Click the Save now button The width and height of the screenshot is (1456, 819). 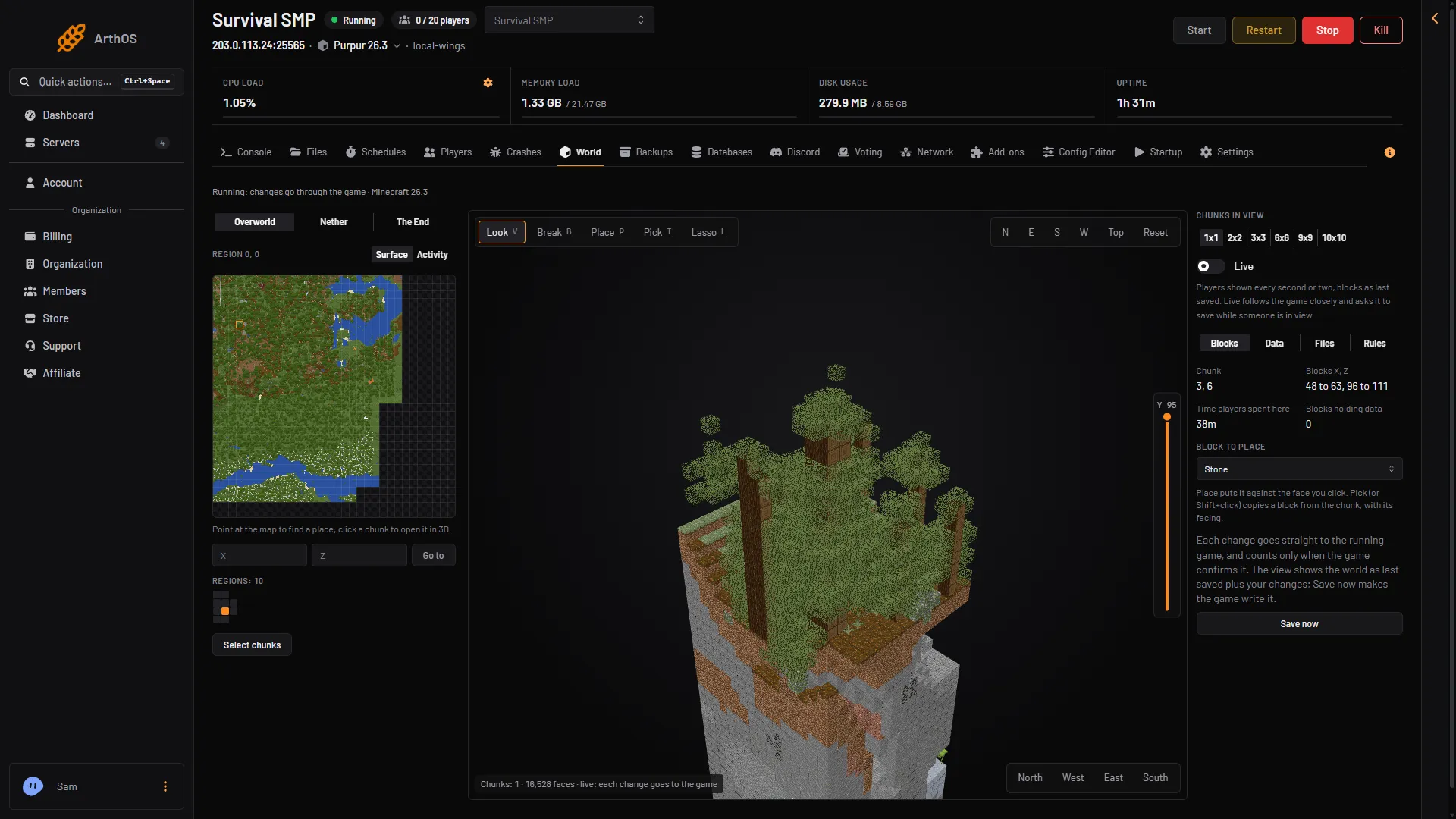pyautogui.click(x=1299, y=624)
